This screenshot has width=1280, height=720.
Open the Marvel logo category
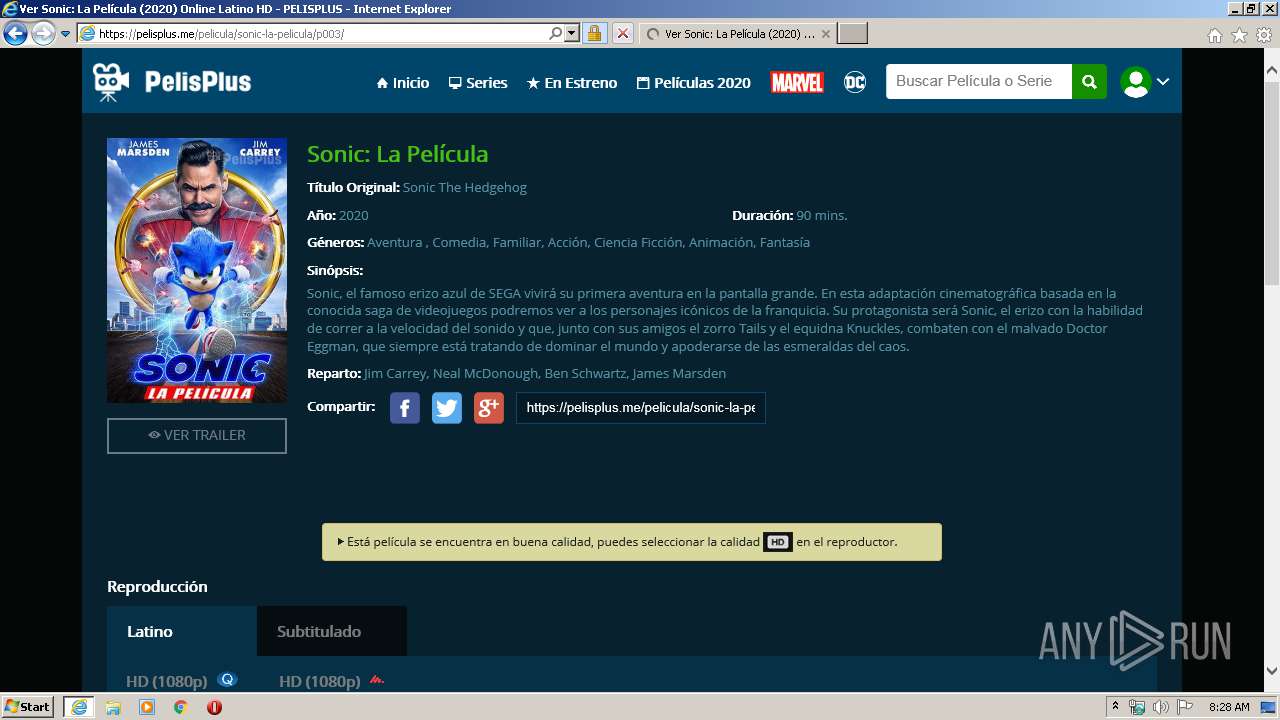click(797, 82)
